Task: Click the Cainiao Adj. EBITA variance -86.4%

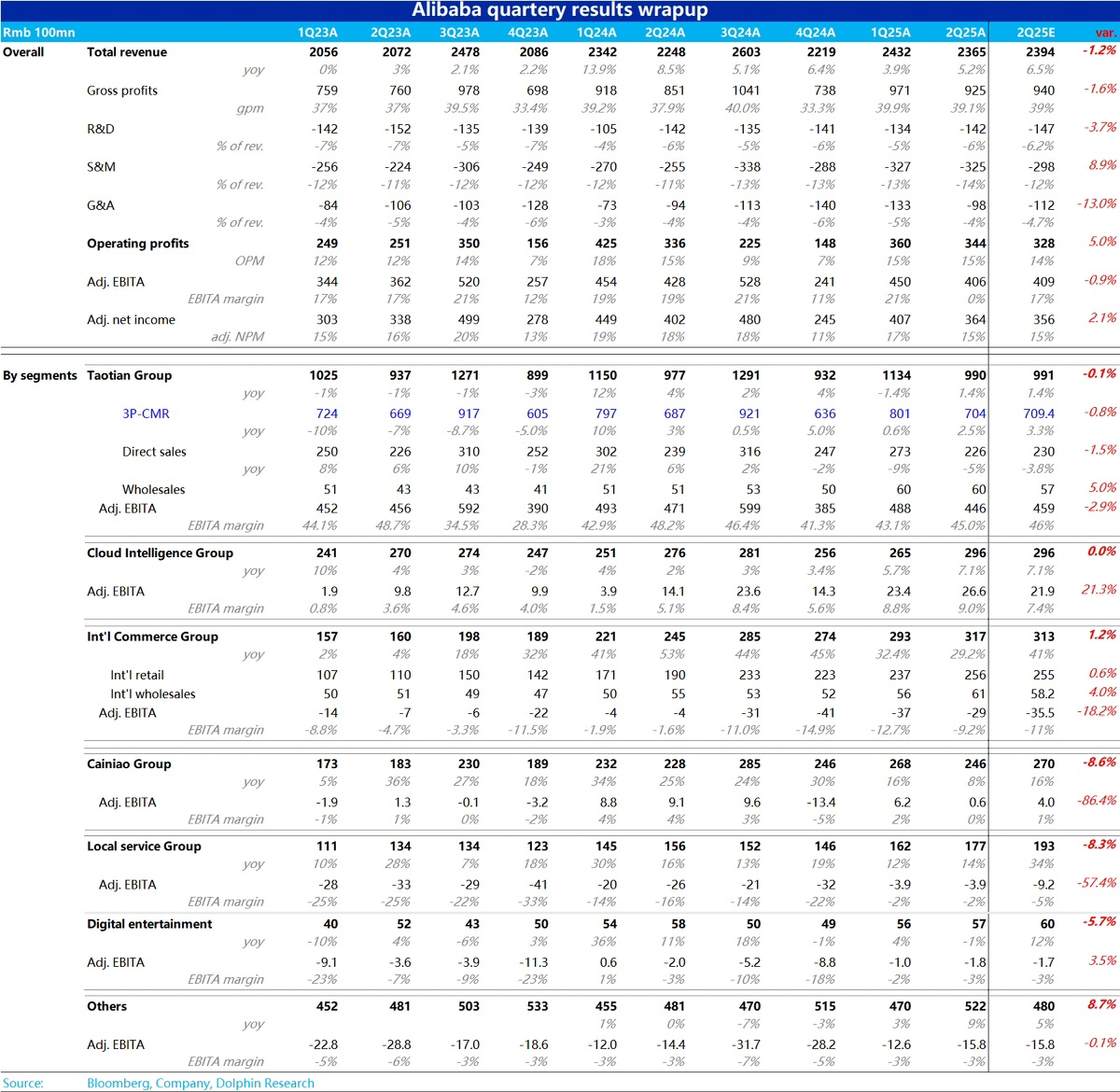Action: (x=1098, y=800)
